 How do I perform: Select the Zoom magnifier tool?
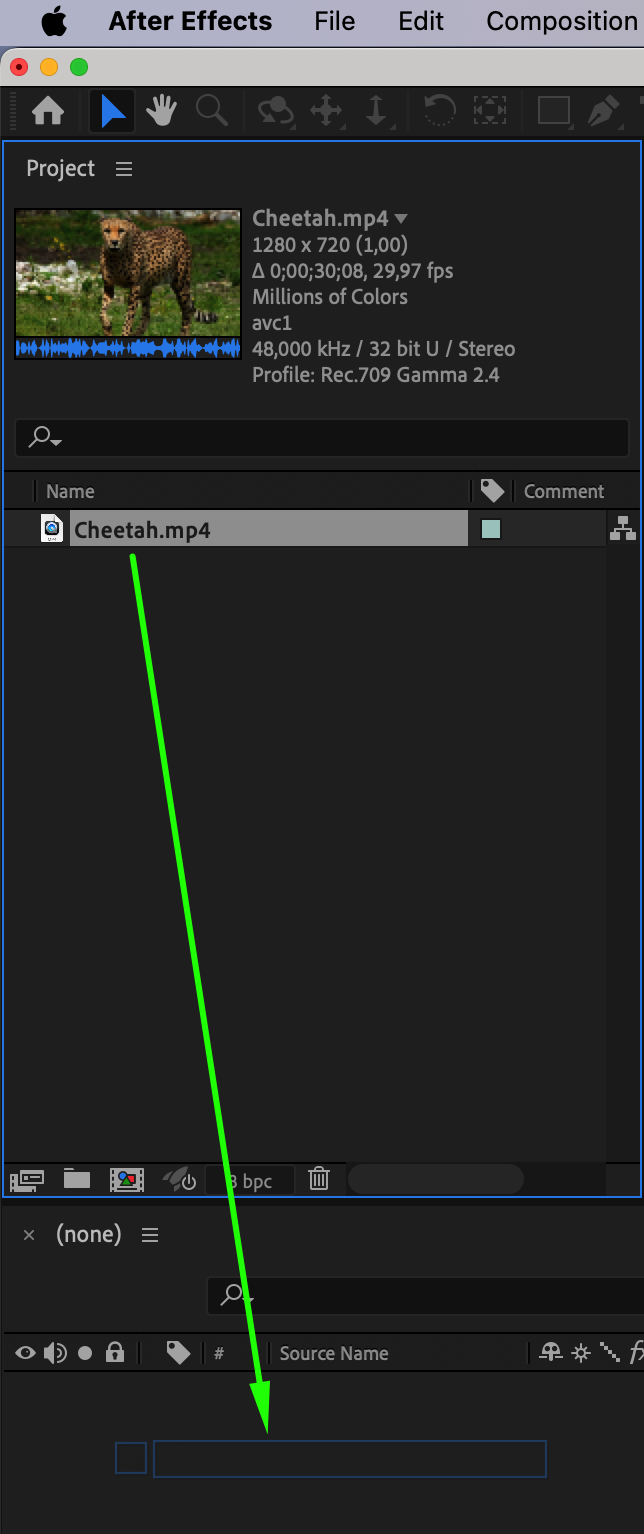tap(212, 111)
